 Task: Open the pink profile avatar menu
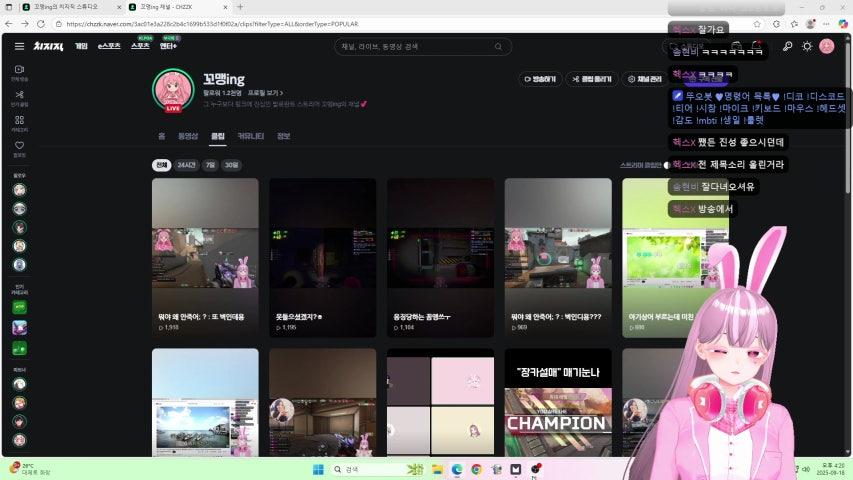click(x=827, y=46)
